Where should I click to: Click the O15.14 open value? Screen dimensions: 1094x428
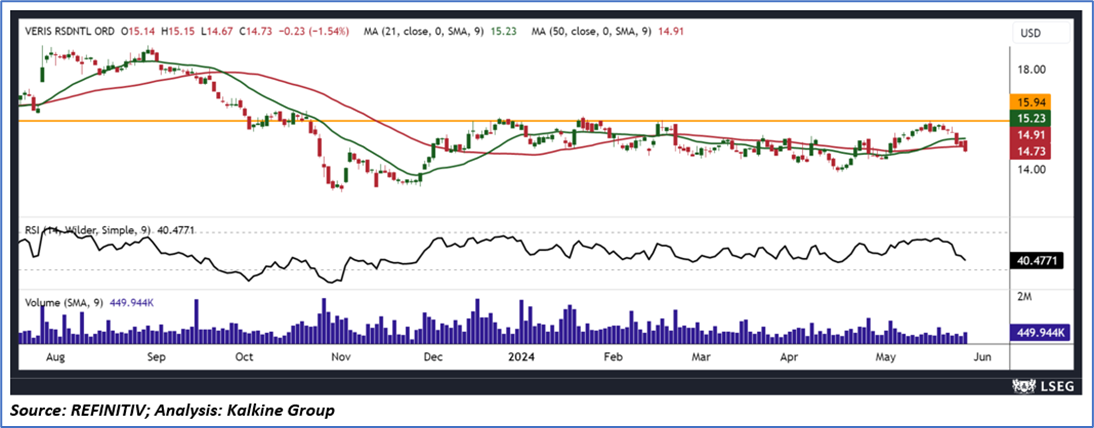point(138,31)
